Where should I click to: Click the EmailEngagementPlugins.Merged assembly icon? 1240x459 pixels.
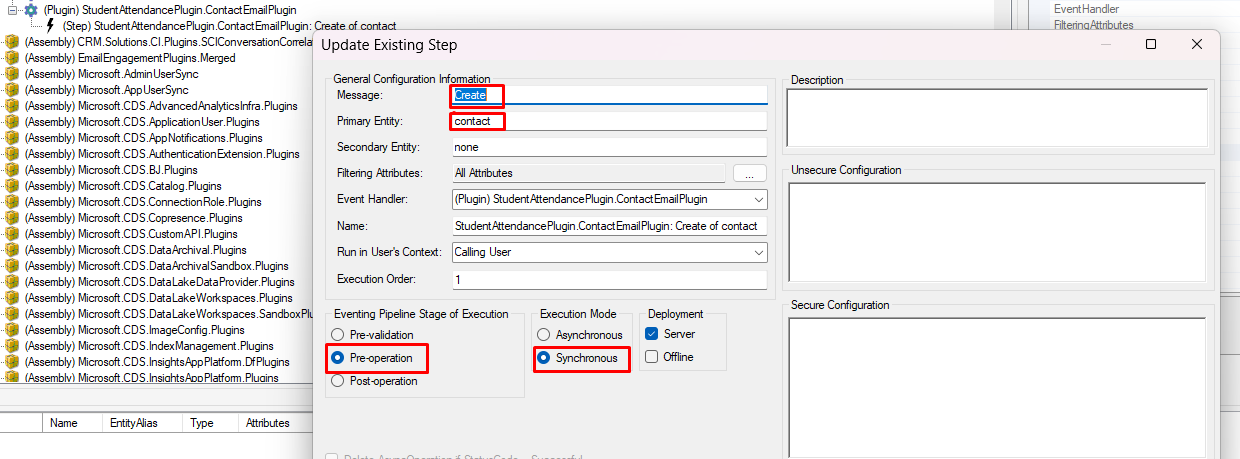tap(12, 58)
